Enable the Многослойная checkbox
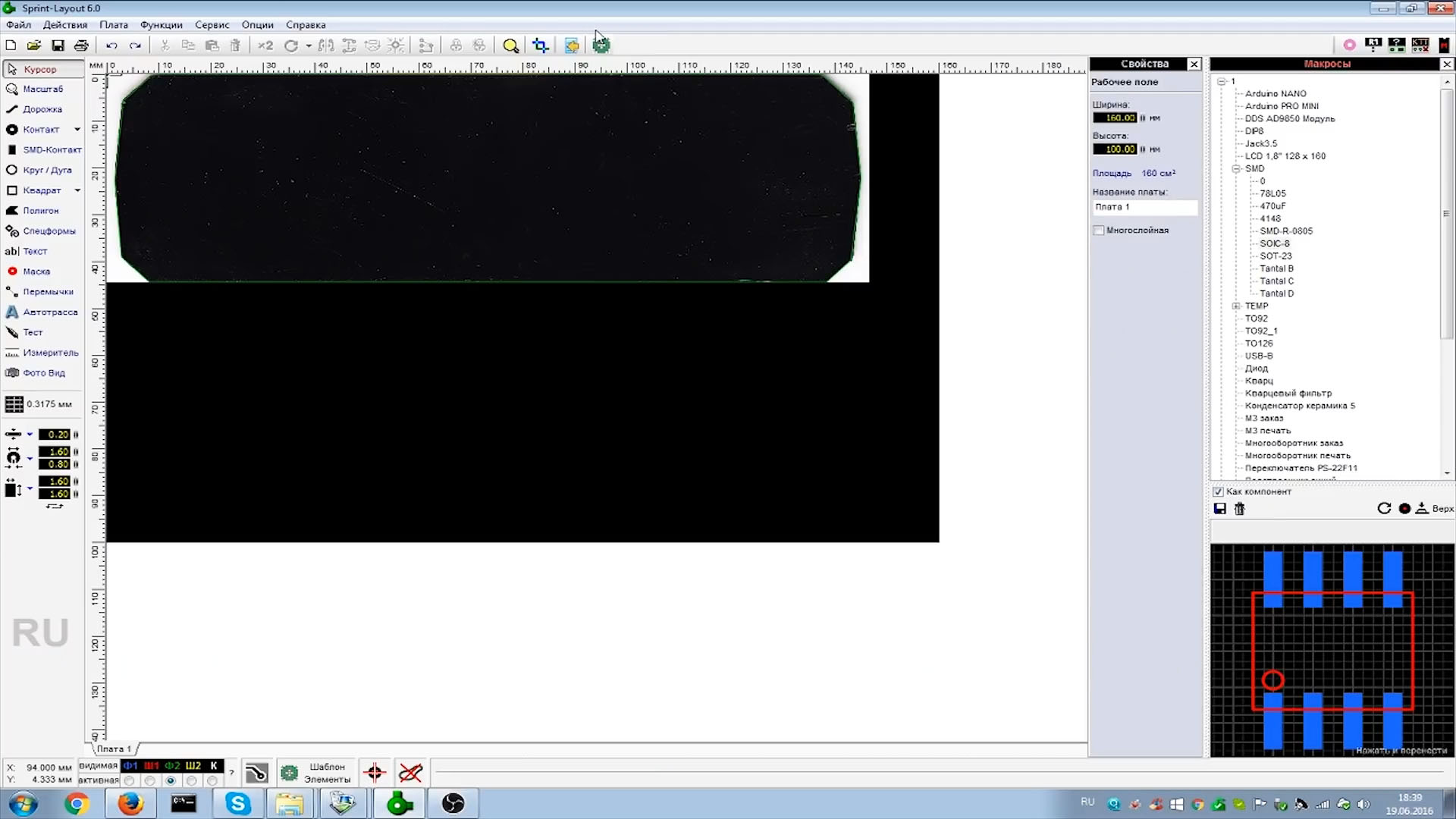This screenshot has height=819, width=1456. click(x=1099, y=231)
